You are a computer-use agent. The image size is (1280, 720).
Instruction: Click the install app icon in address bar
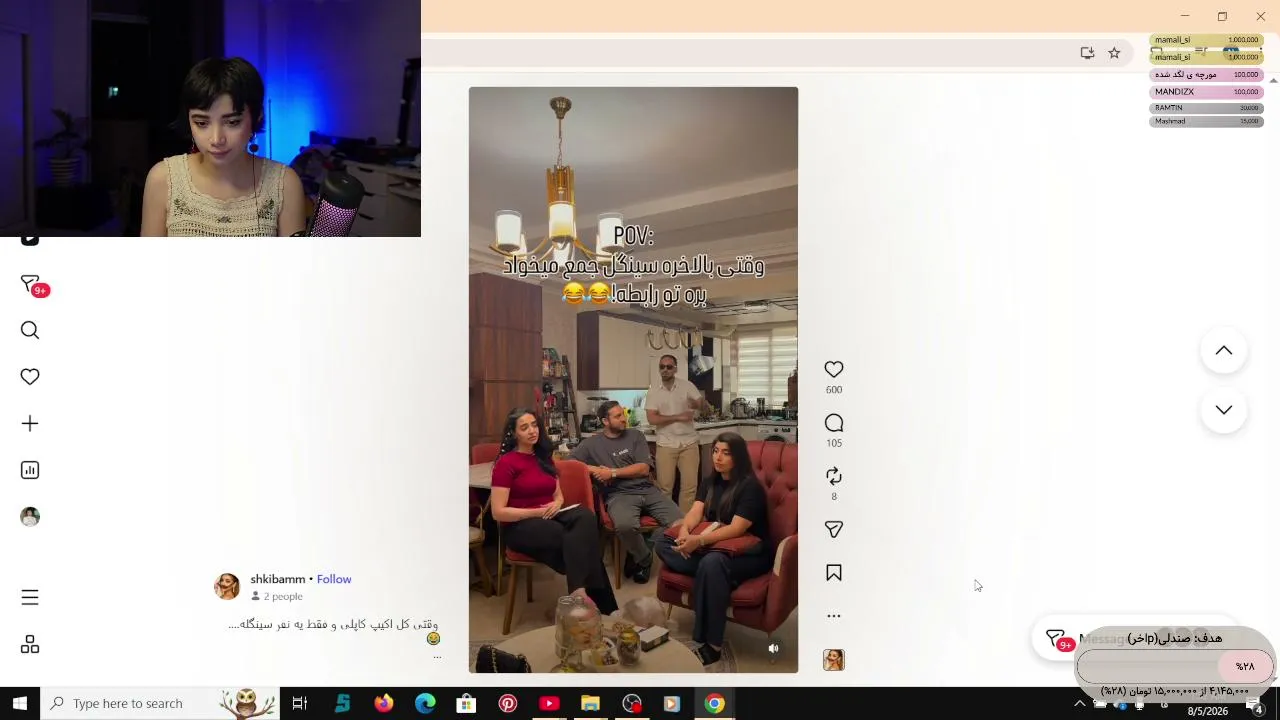coord(1087,53)
